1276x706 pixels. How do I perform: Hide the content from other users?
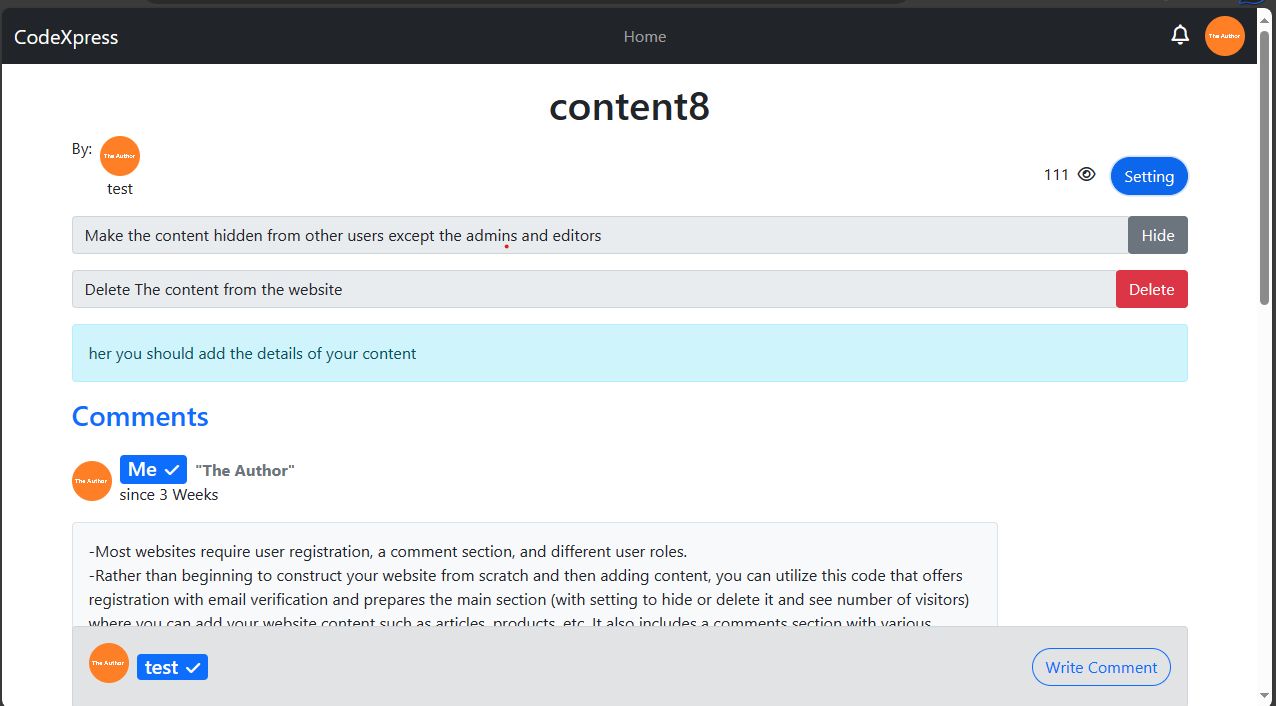coord(1157,235)
